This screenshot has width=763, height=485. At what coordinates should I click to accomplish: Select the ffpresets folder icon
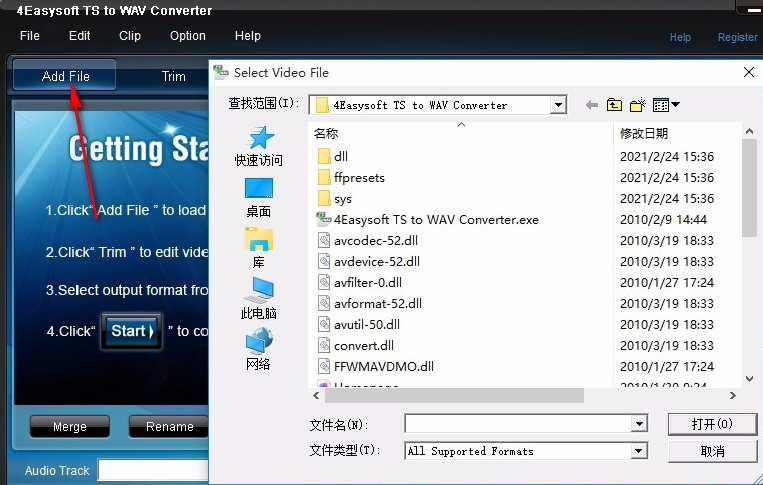(x=324, y=177)
